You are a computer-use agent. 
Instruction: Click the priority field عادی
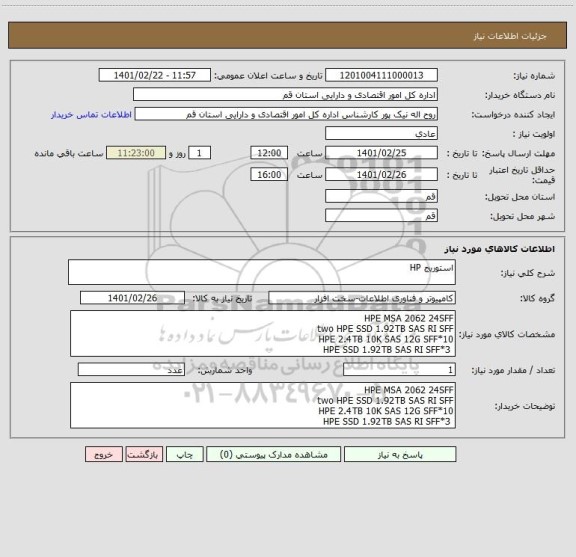point(381,133)
